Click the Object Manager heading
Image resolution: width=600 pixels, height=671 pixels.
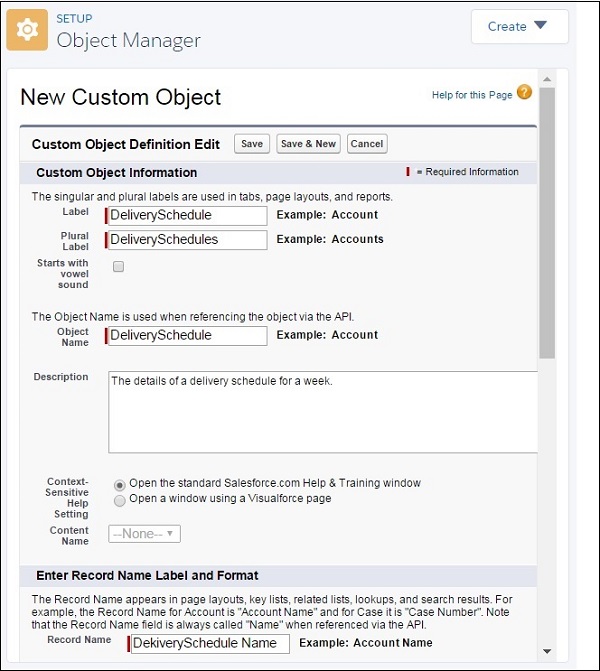tap(129, 41)
